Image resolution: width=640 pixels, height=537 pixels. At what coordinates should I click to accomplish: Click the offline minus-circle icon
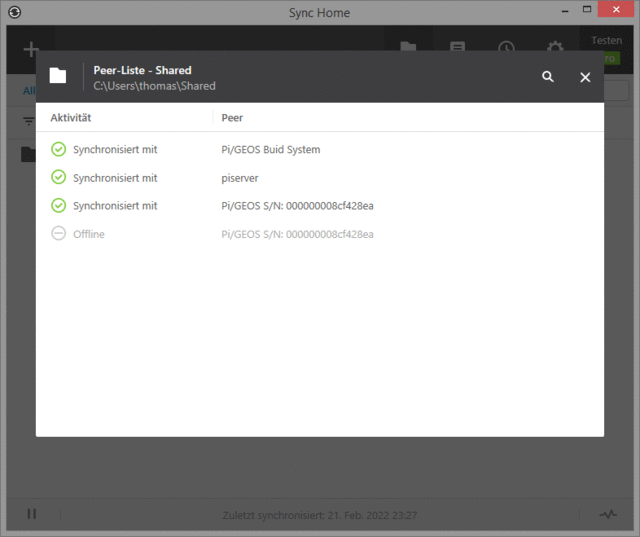(58, 233)
